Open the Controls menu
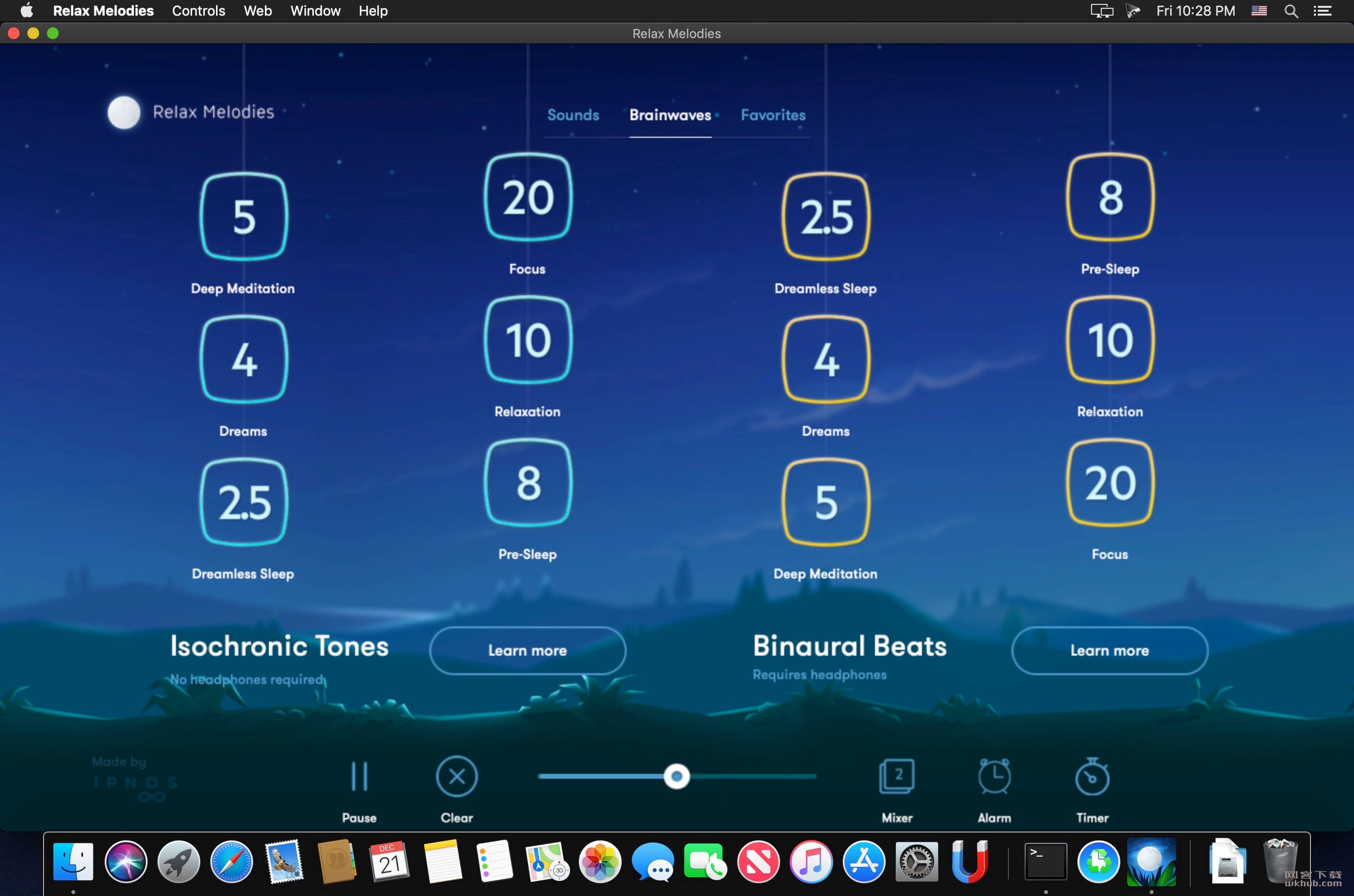This screenshot has width=1354, height=896. [198, 11]
